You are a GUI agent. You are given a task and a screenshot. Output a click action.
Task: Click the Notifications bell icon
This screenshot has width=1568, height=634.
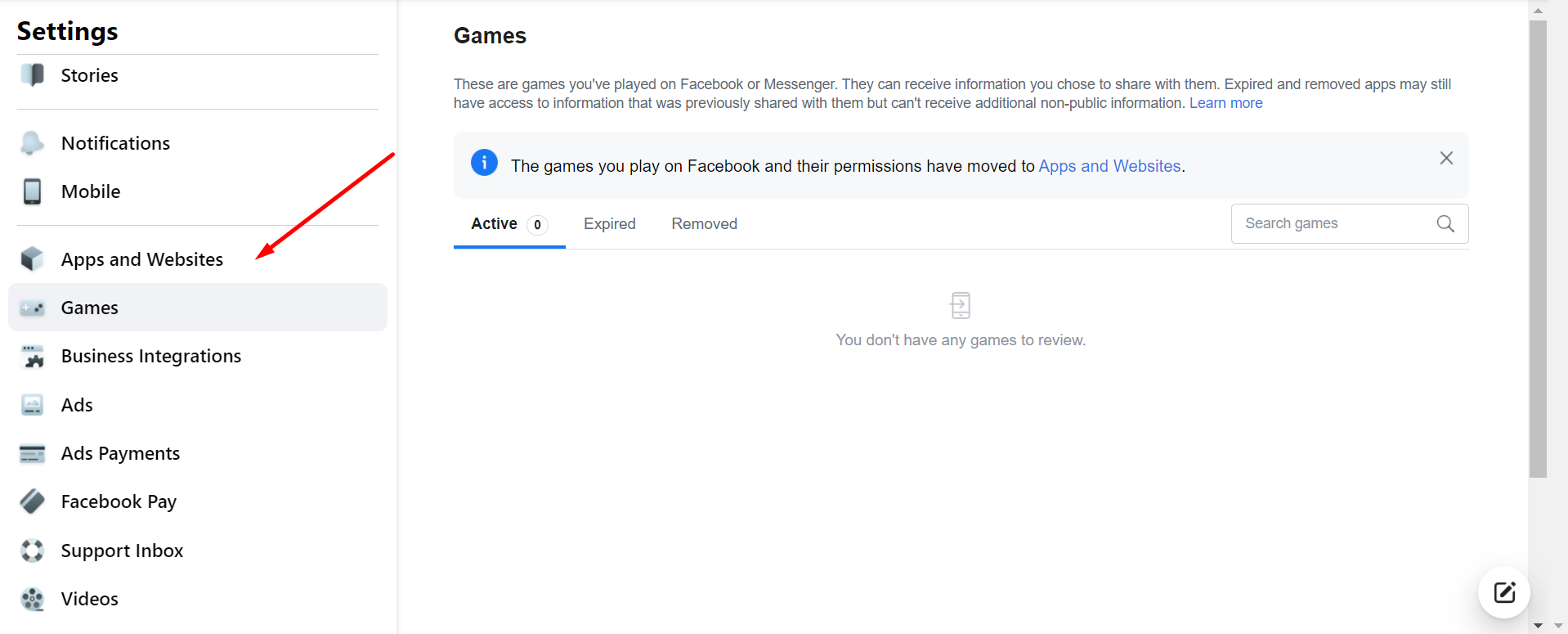[33, 143]
